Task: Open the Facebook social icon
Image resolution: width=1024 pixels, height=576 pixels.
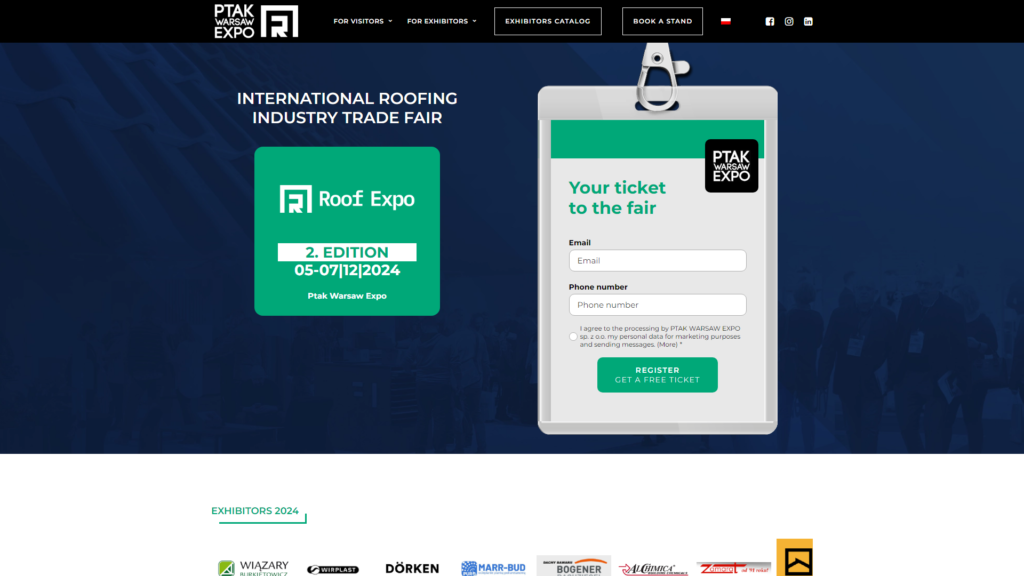Action: coord(770,22)
